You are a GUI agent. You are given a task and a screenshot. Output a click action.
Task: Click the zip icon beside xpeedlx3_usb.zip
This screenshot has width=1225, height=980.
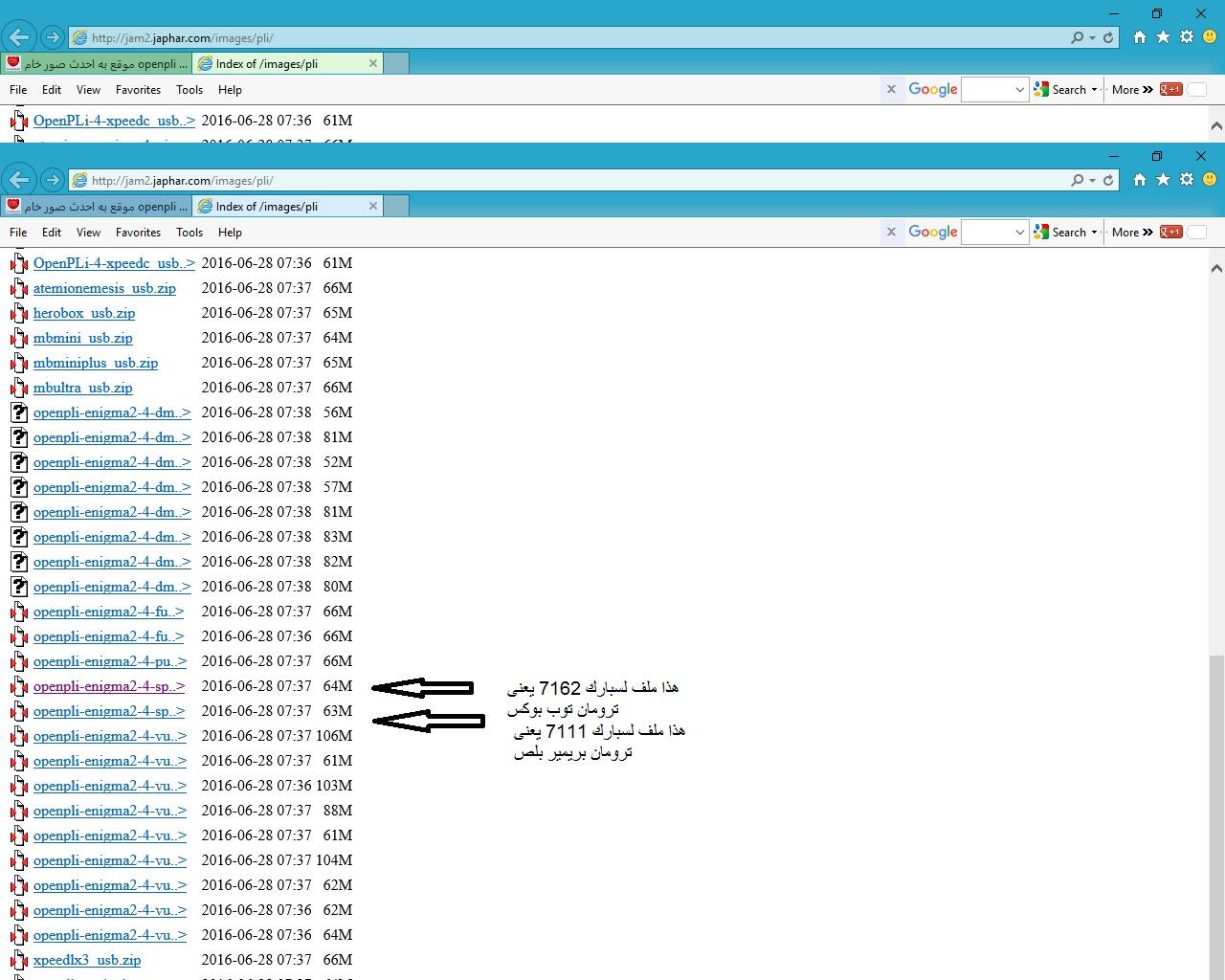19,960
